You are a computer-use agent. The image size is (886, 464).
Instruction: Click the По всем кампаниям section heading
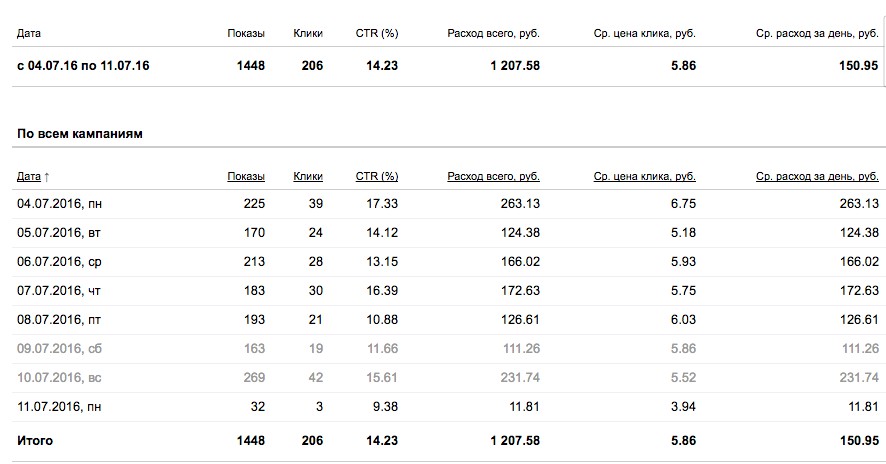tap(80, 133)
